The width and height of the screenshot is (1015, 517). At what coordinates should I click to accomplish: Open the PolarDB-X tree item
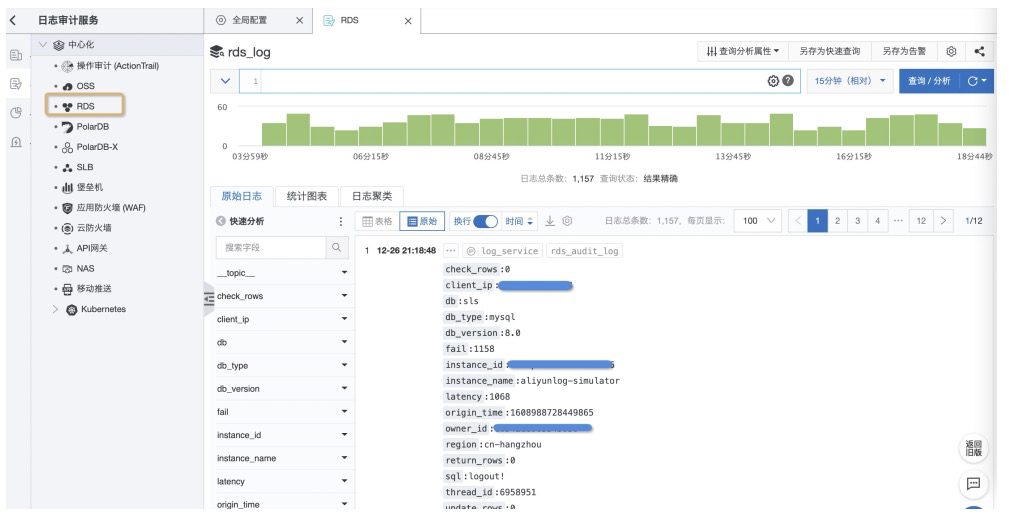point(97,147)
